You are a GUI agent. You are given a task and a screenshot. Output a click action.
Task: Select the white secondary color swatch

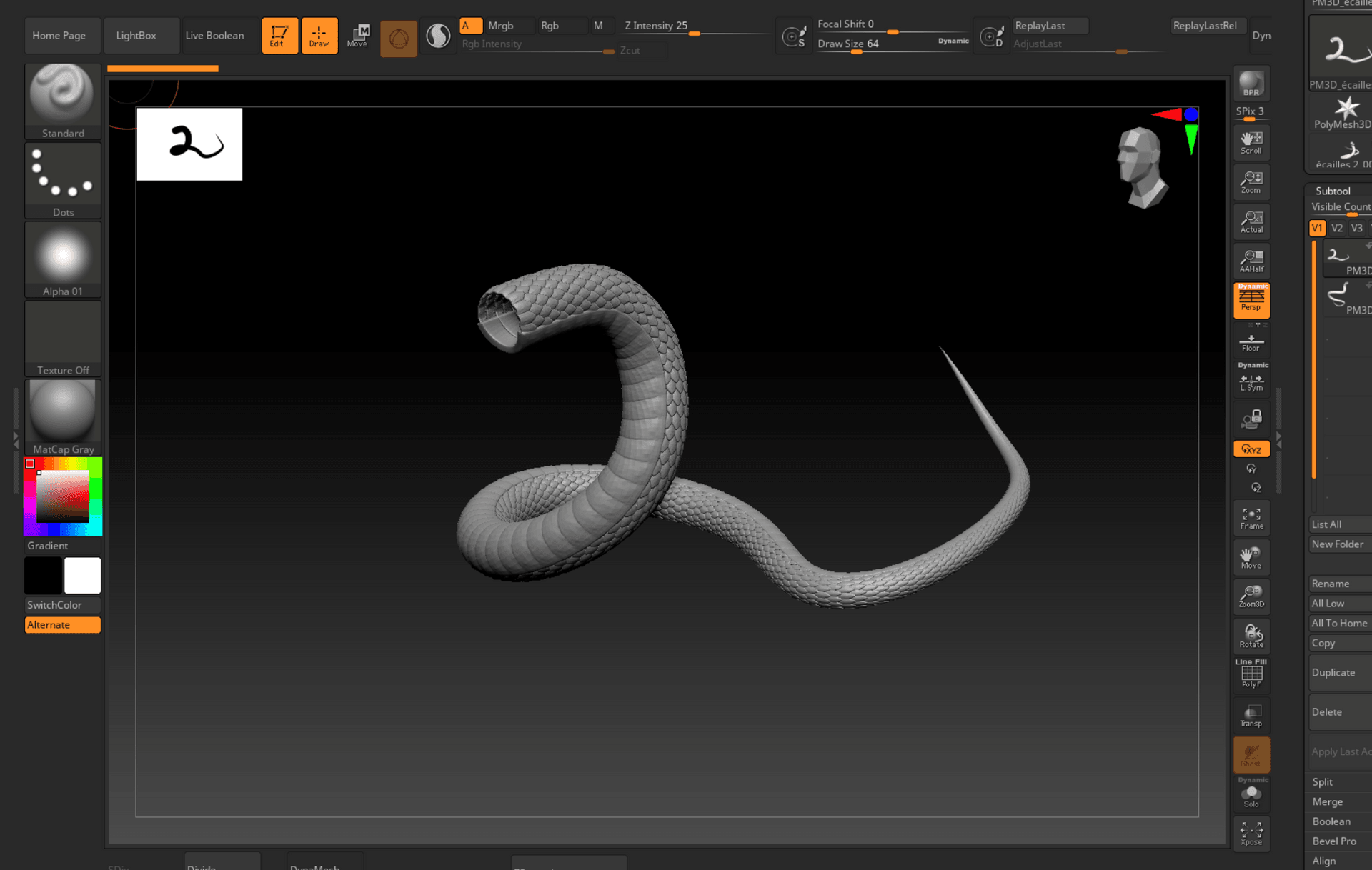click(x=82, y=575)
